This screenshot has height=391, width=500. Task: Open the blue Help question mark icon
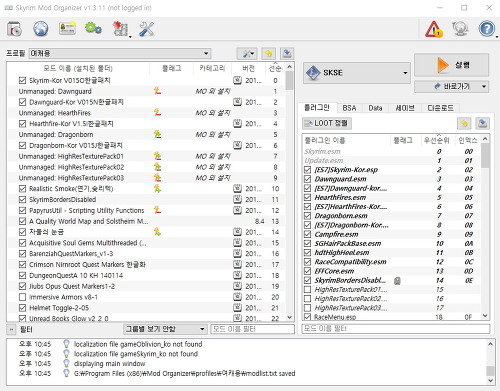[487, 29]
